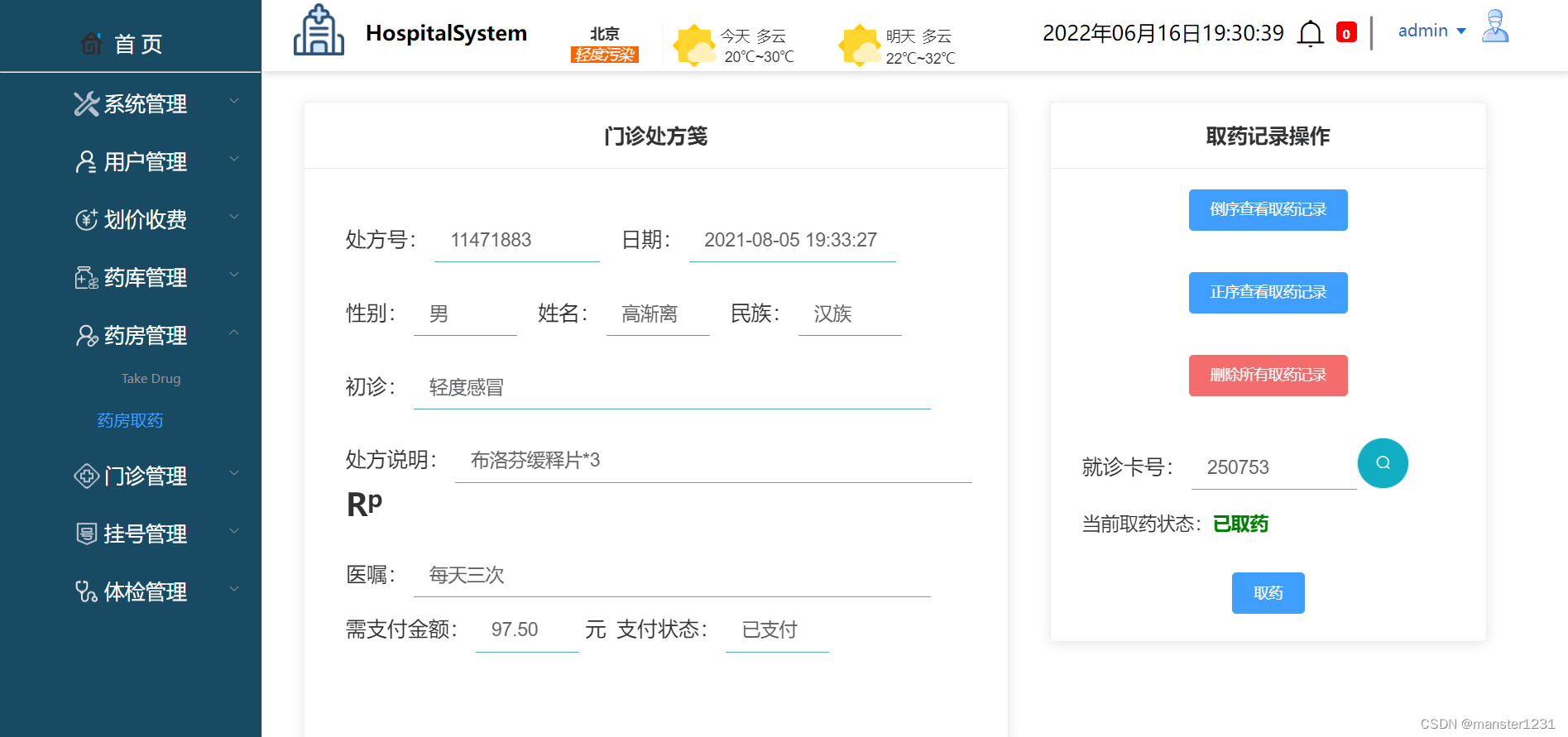This screenshot has height=737, width=1568.
Task: Click the 姓名 field showing 高渐离
Action: [658, 313]
